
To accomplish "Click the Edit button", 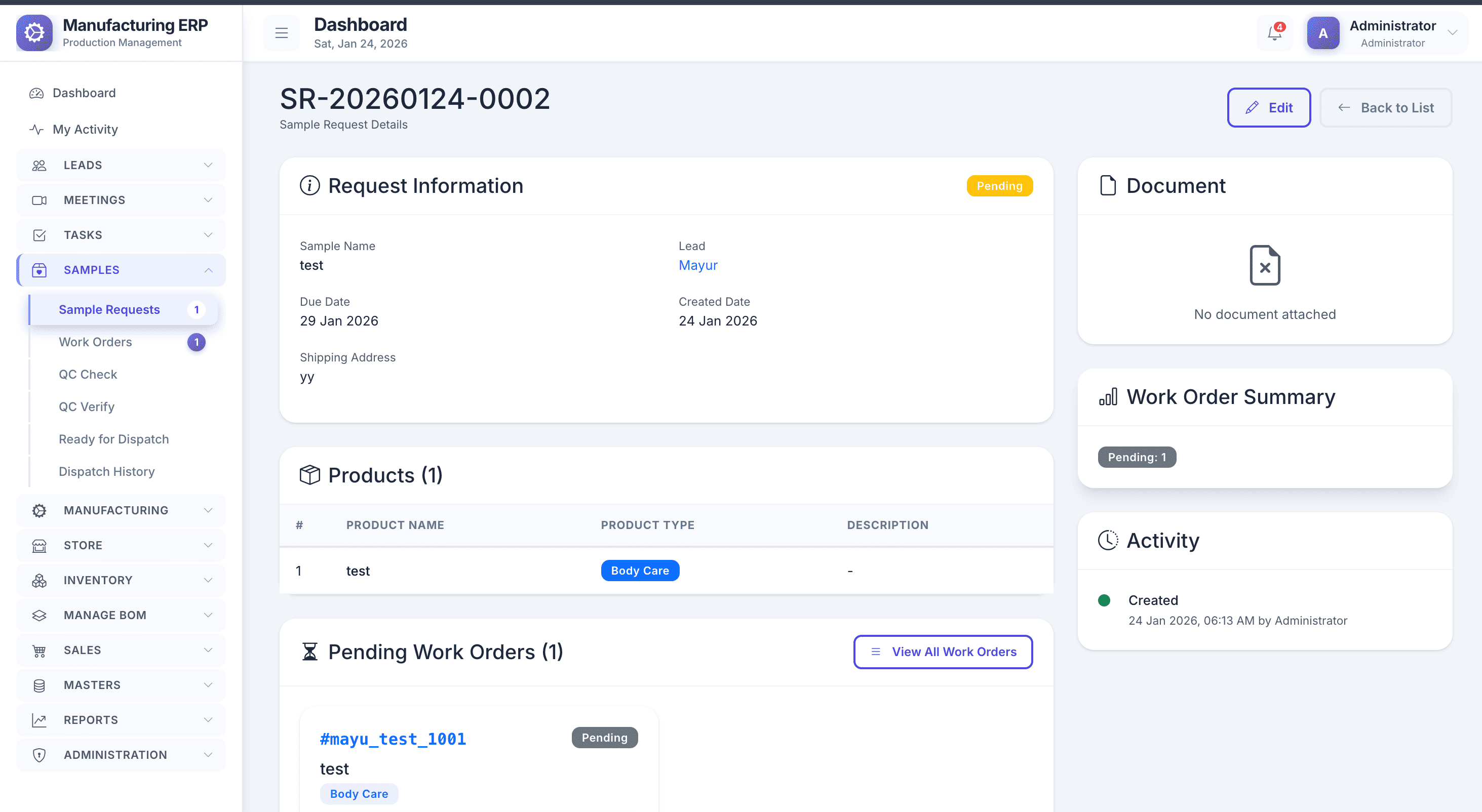I will [x=1269, y=108].
